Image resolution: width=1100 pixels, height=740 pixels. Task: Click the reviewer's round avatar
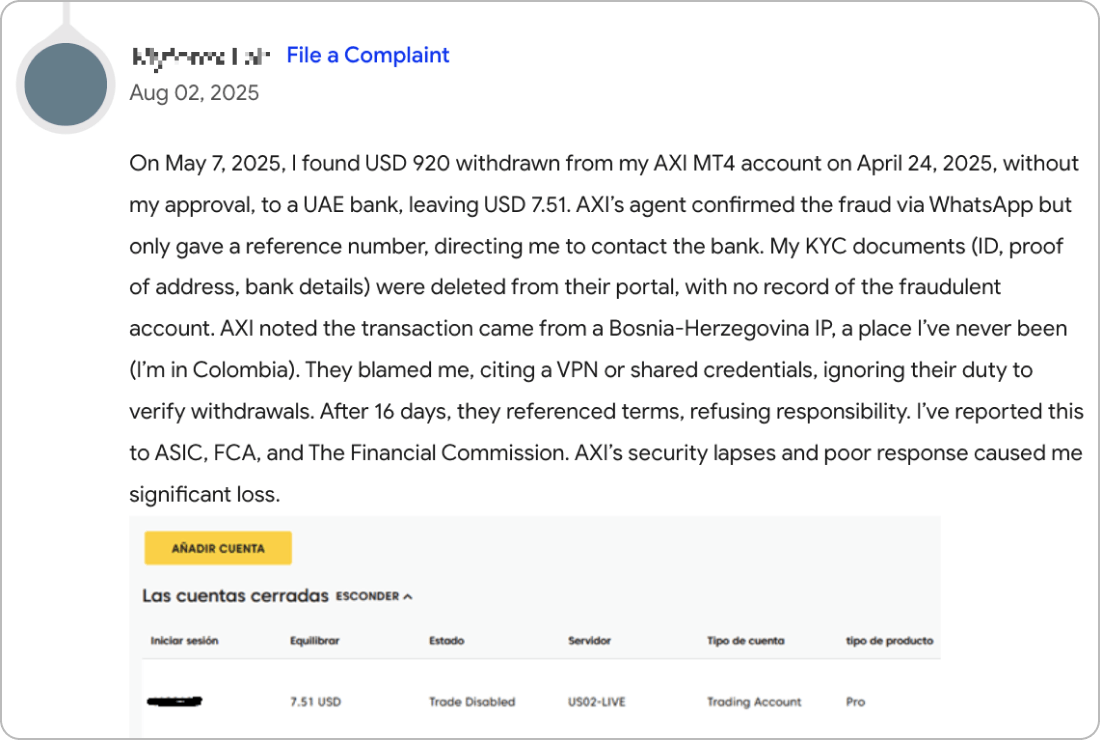[x=65, y=84]
